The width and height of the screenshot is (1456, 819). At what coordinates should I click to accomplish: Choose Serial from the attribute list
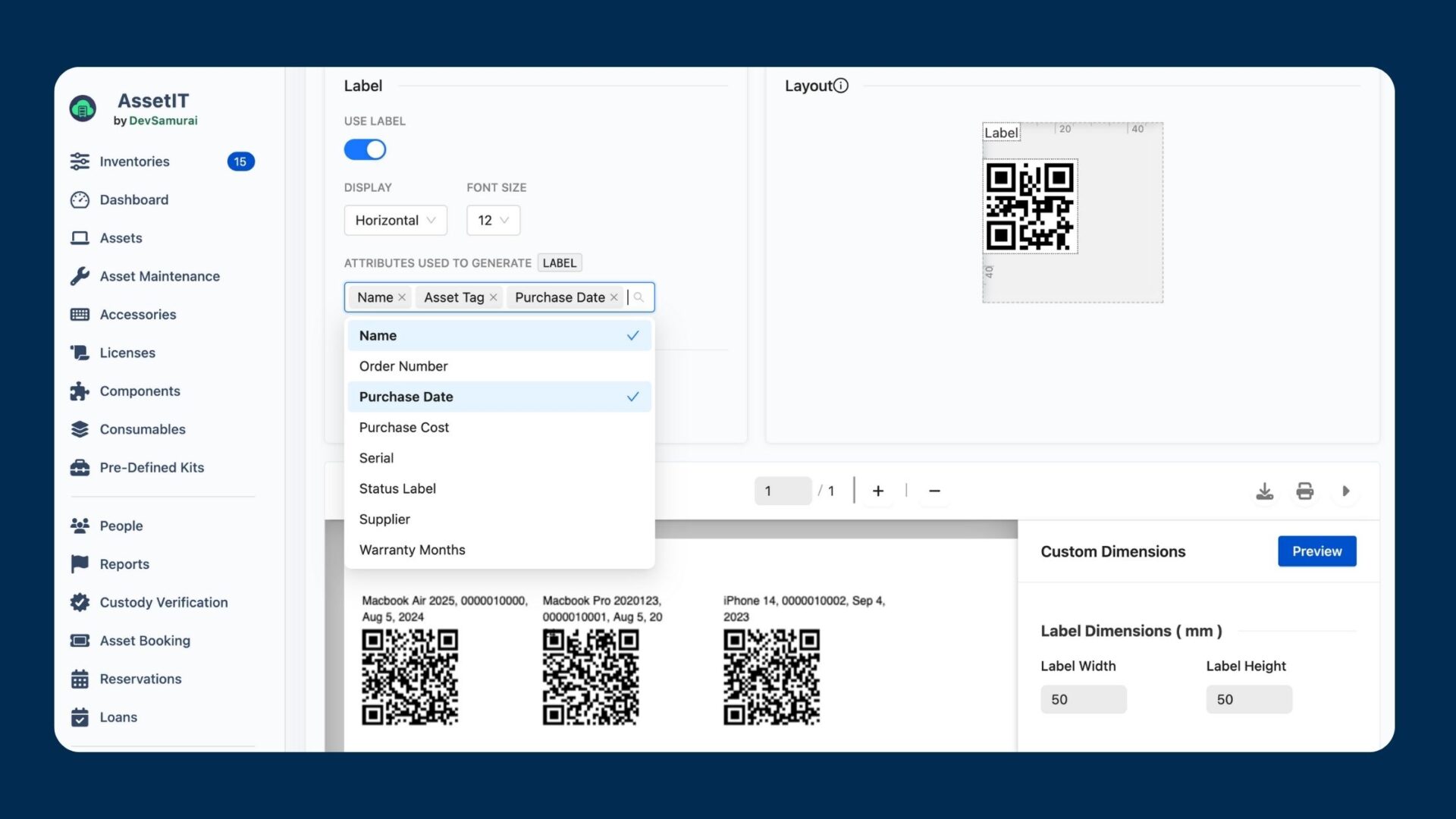click(500, 458)
